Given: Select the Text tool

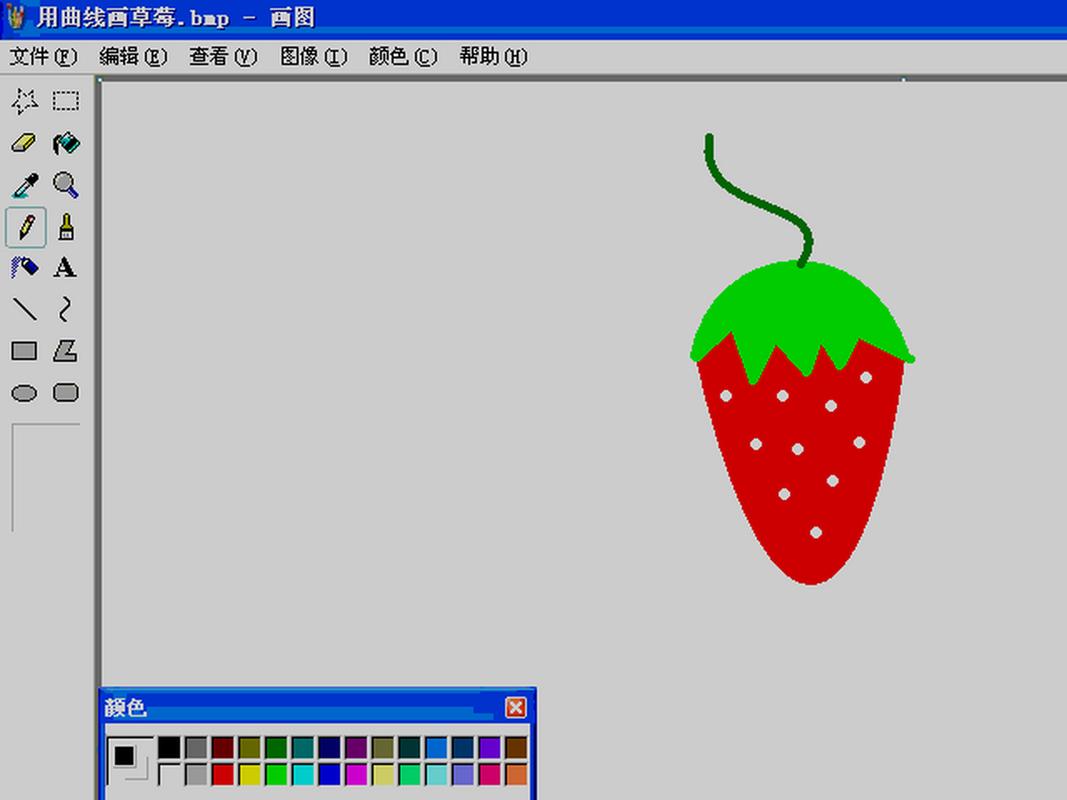Looking at the screenshot, I should [x=64, y=268].
